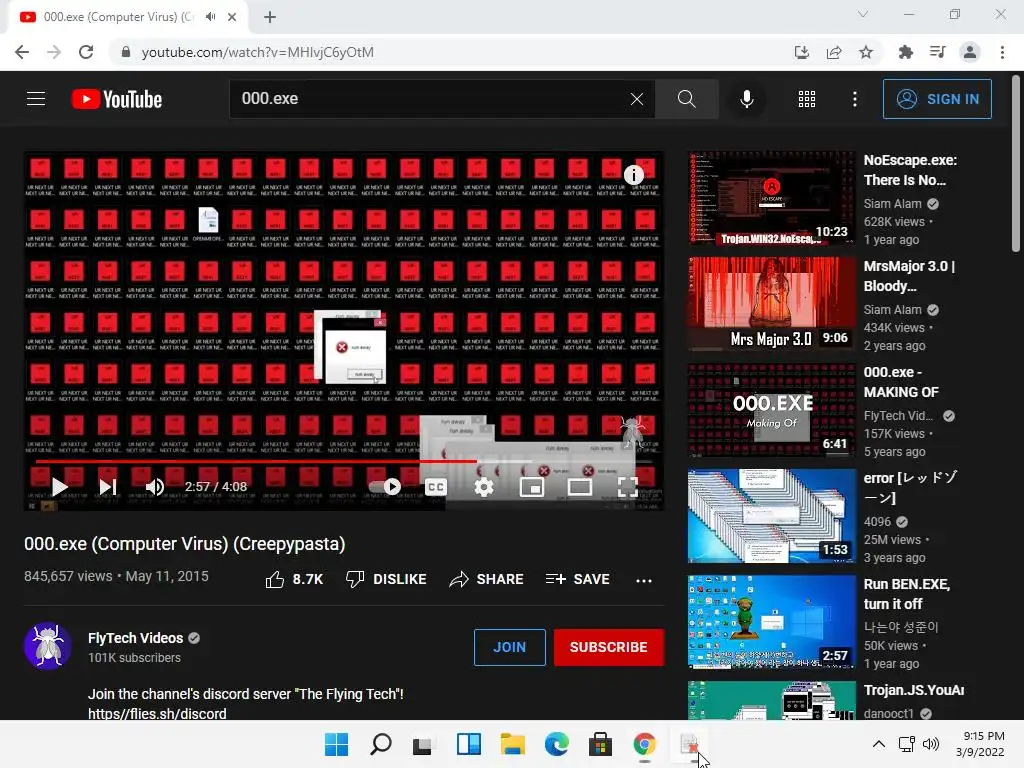Search with your voice microphone icon
Image resolution: width=1024 pixels, height=768 pixels.
(x=746, y=99)
